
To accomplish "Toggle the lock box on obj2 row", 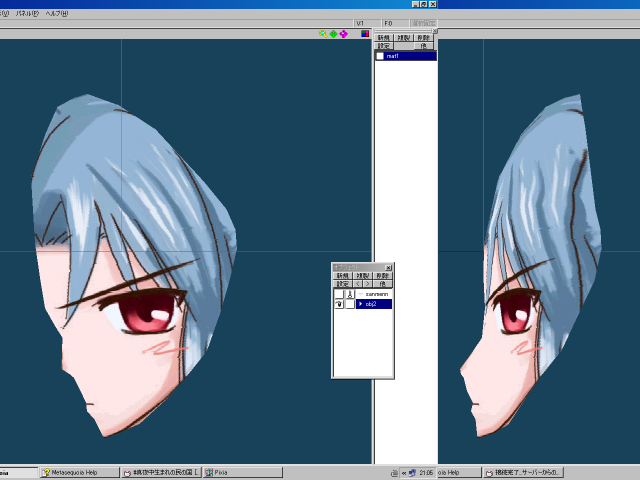I will 350,304.
